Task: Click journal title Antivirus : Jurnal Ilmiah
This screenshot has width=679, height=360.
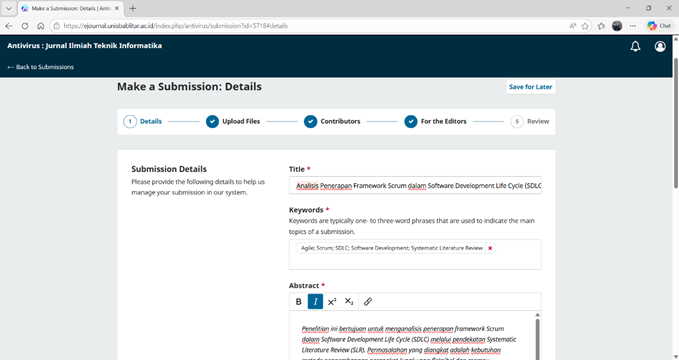Action: point(84,45)
